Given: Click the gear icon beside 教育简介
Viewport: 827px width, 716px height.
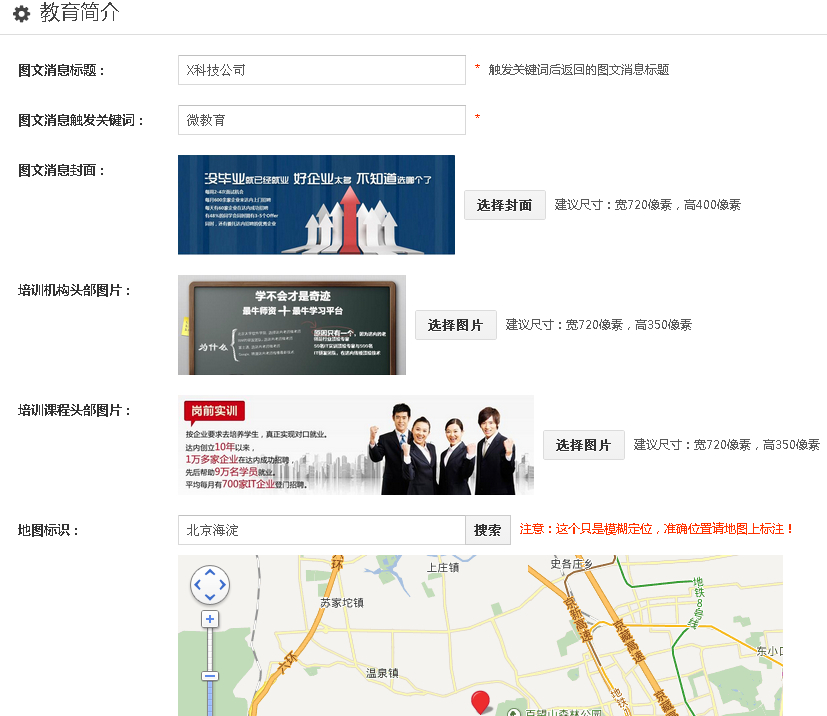Looking at the screenshot, I should pyautogui.click(x=21, y=15).
